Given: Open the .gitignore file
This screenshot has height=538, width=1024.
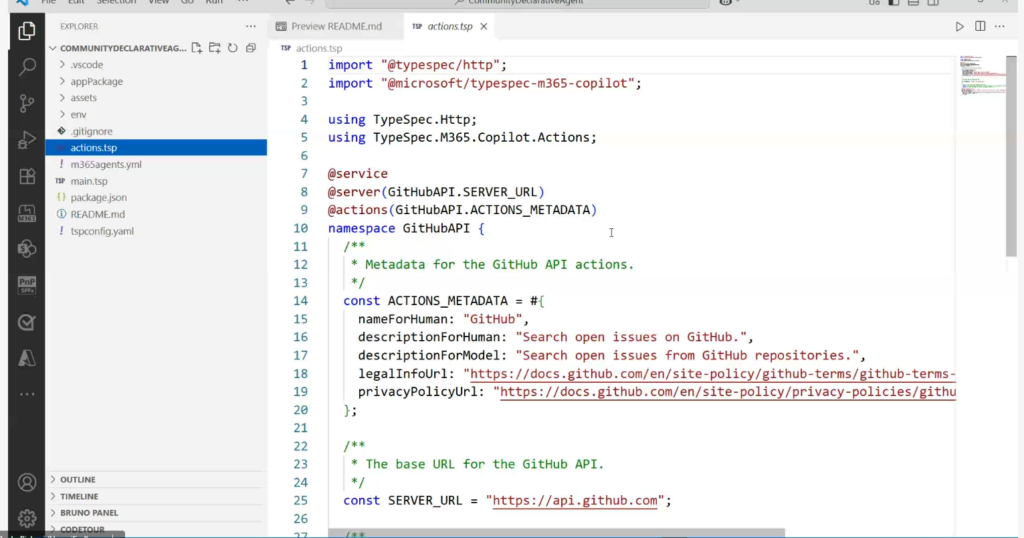Looking at the screenshot, I should 91,131.
